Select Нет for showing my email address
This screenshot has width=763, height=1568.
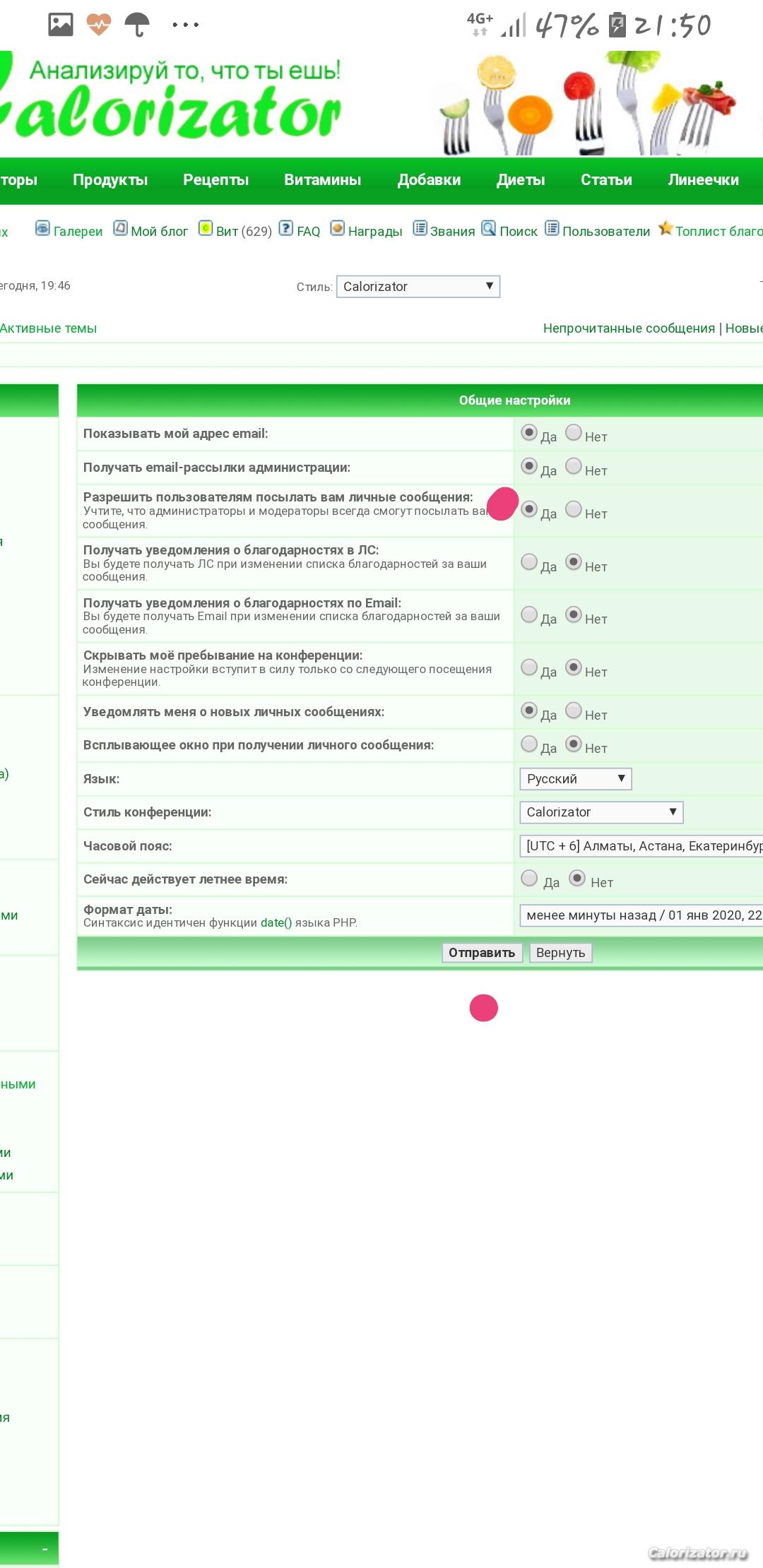[x=574, y=432]
